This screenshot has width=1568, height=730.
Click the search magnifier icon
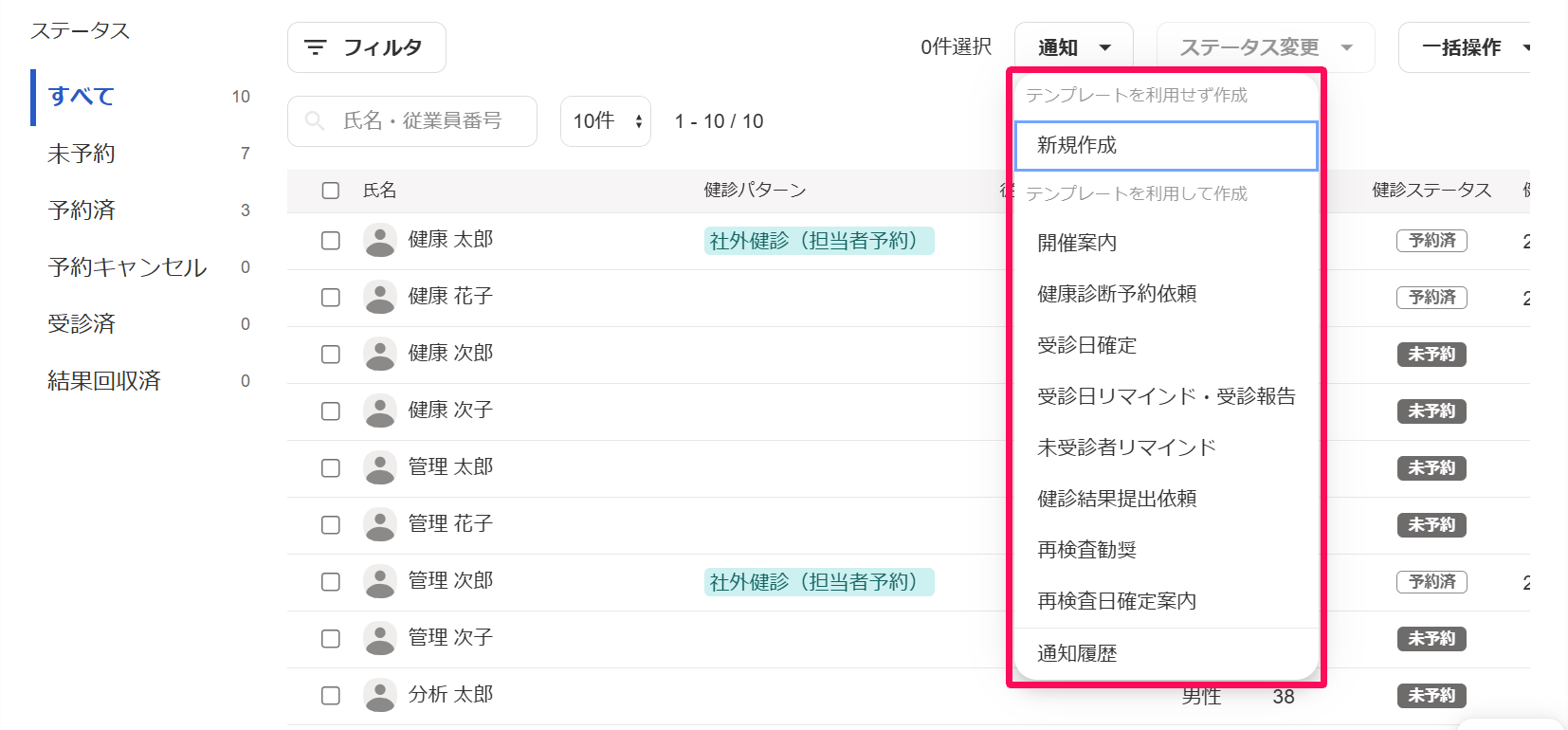click(314, 121)
